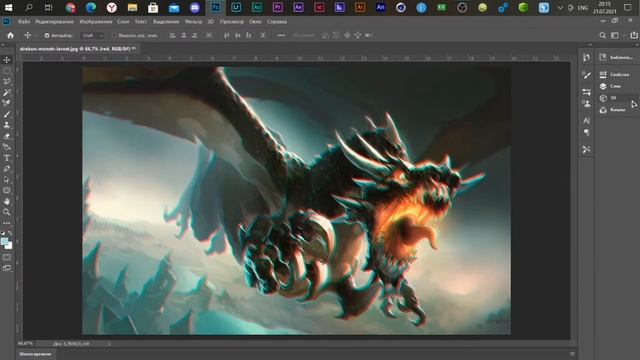Select the Clone Stamp tool
The height and width of the screenshot is (360, 640).
pyautogui.click(x=7, y=125)
